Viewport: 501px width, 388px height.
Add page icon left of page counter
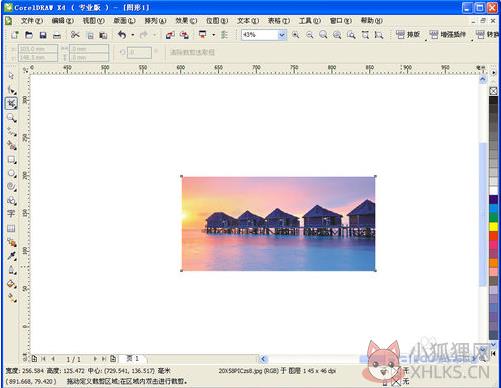pyautogui.click(x=34, y=359)
